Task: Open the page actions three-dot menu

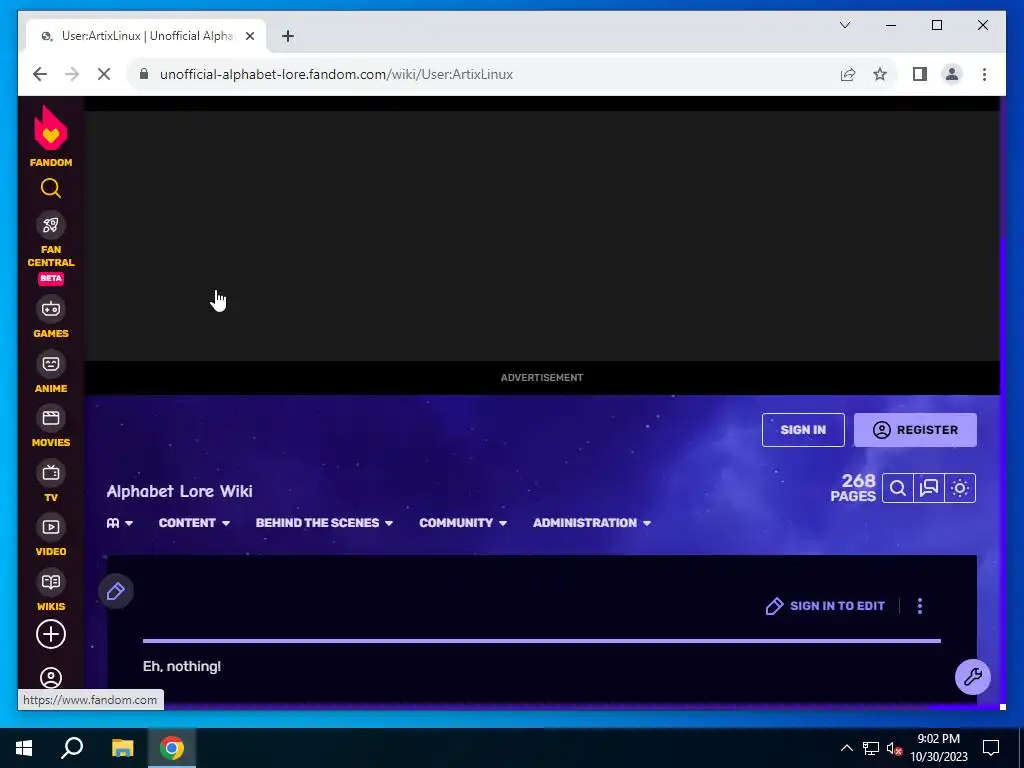Action: click(920, 606)
